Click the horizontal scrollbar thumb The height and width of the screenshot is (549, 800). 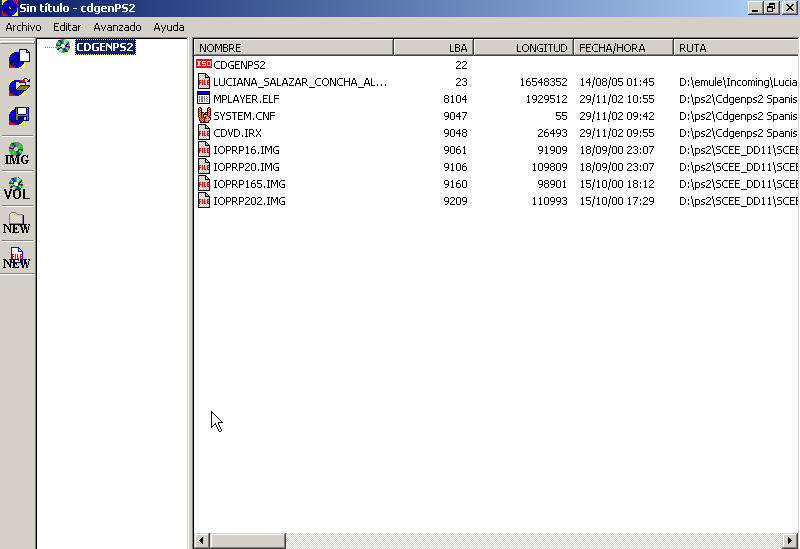coord(248,540)
